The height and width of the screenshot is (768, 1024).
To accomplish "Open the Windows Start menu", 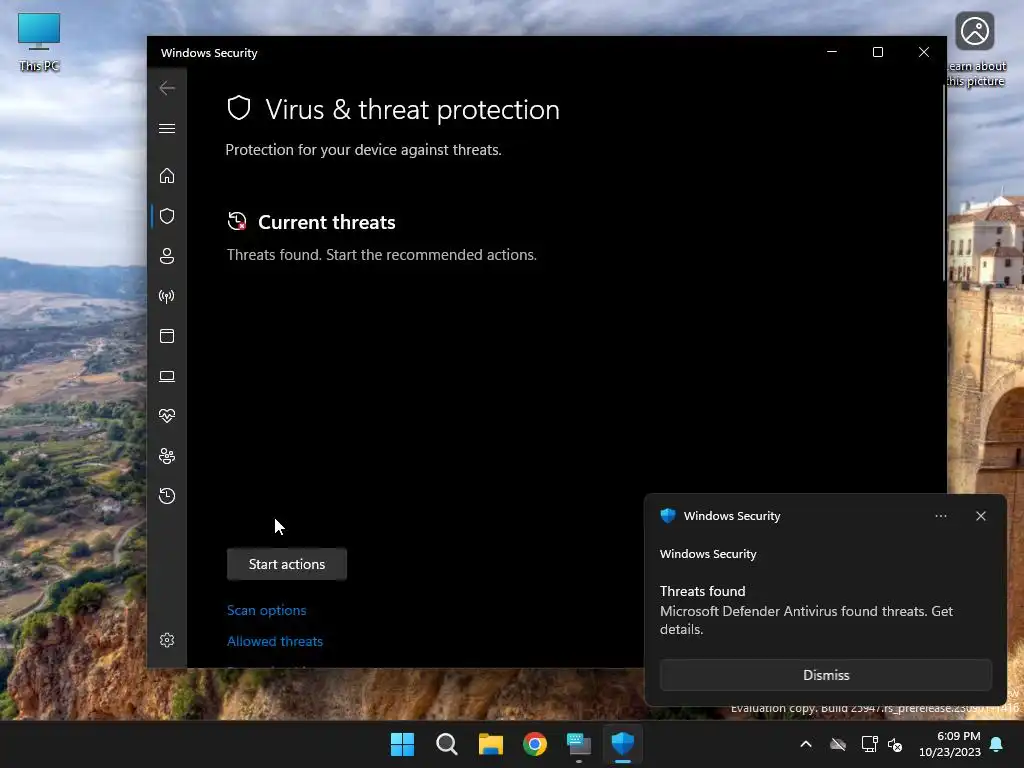I will tap(402, 744).
